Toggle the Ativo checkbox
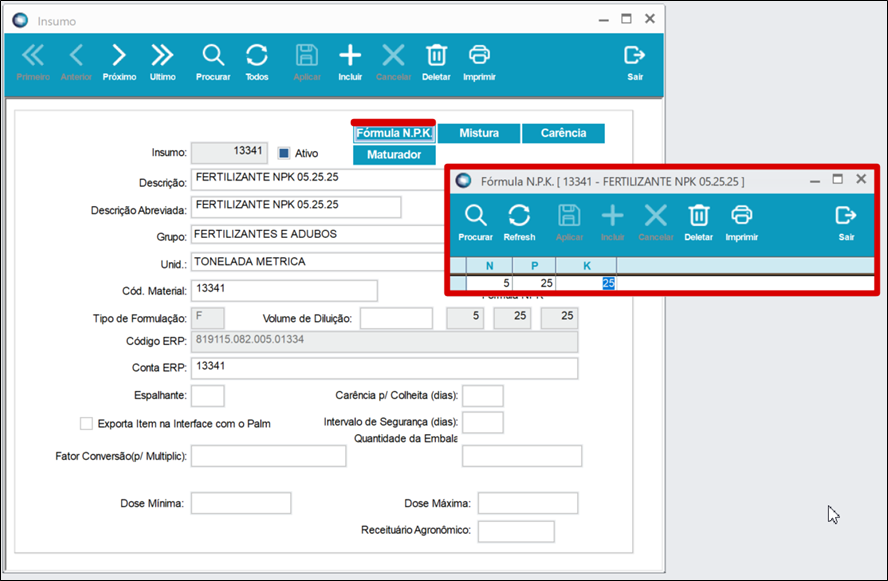This screenshot has height=581, width=888. coord(284,153)
